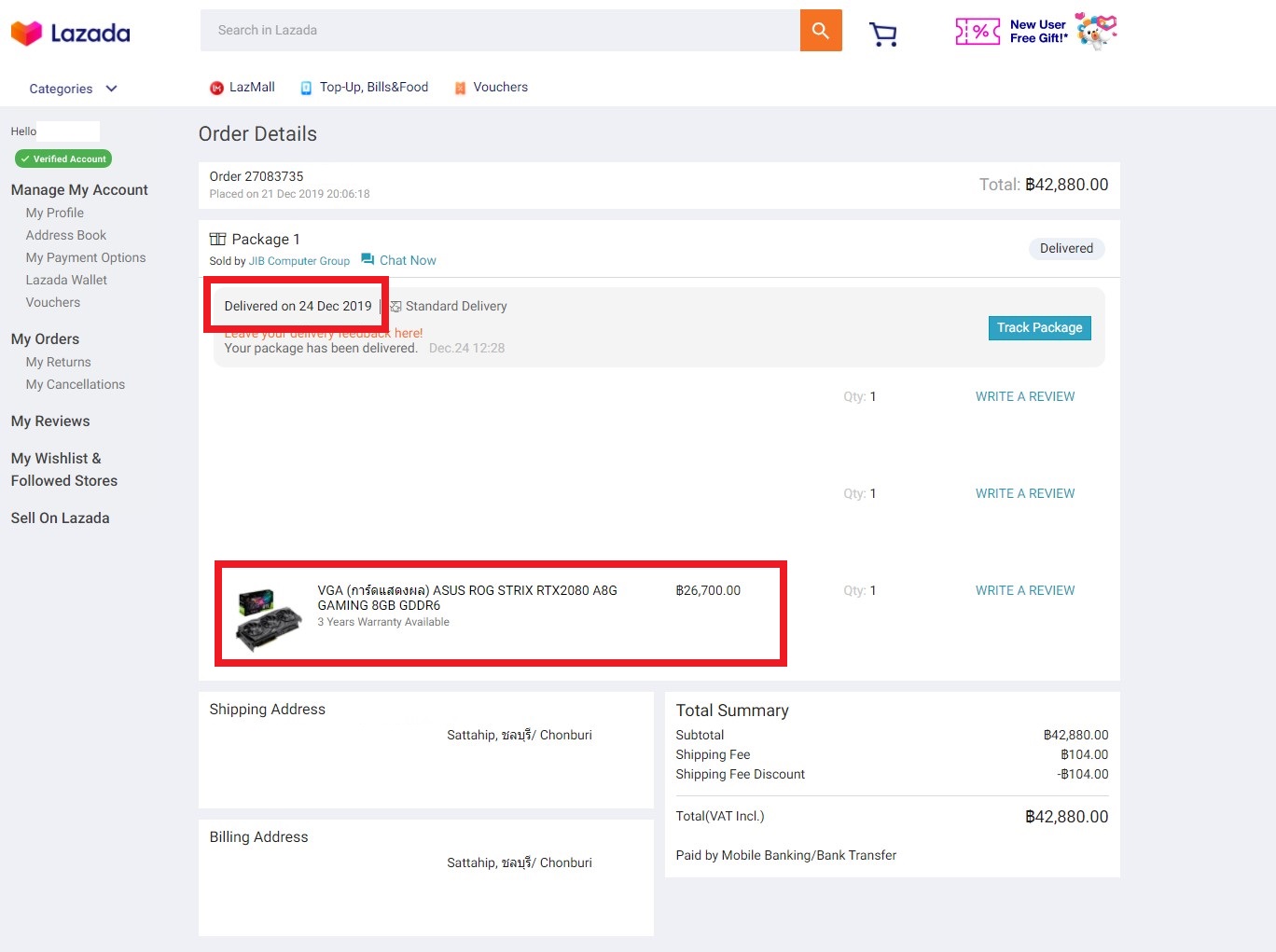The image size is (1276, 952).
Task: Open Address Book
Action: 66,235
